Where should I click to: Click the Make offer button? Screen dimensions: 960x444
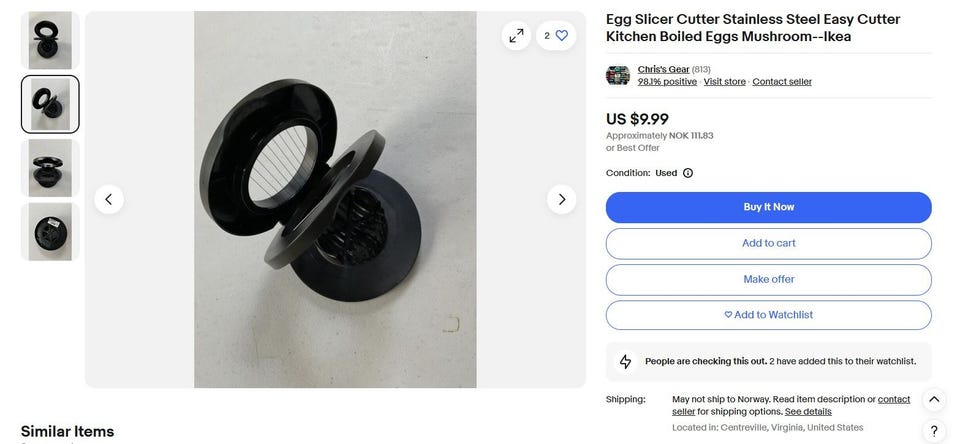[x=768, y=279]
